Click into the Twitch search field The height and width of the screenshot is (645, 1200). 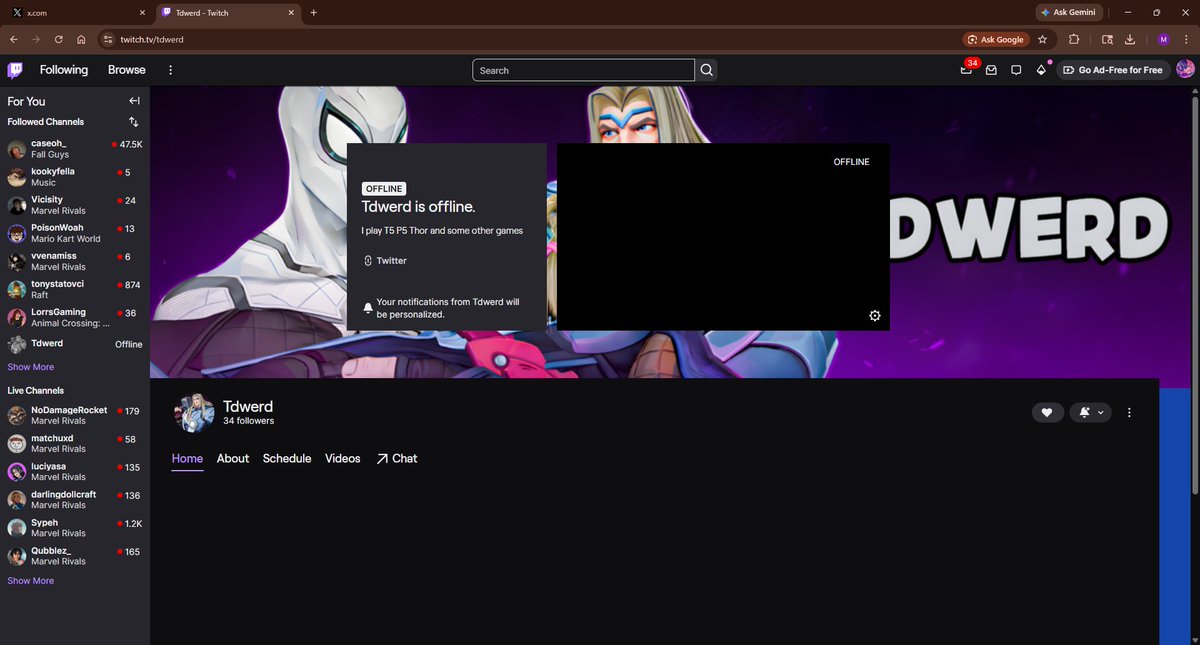pos(583,70)
